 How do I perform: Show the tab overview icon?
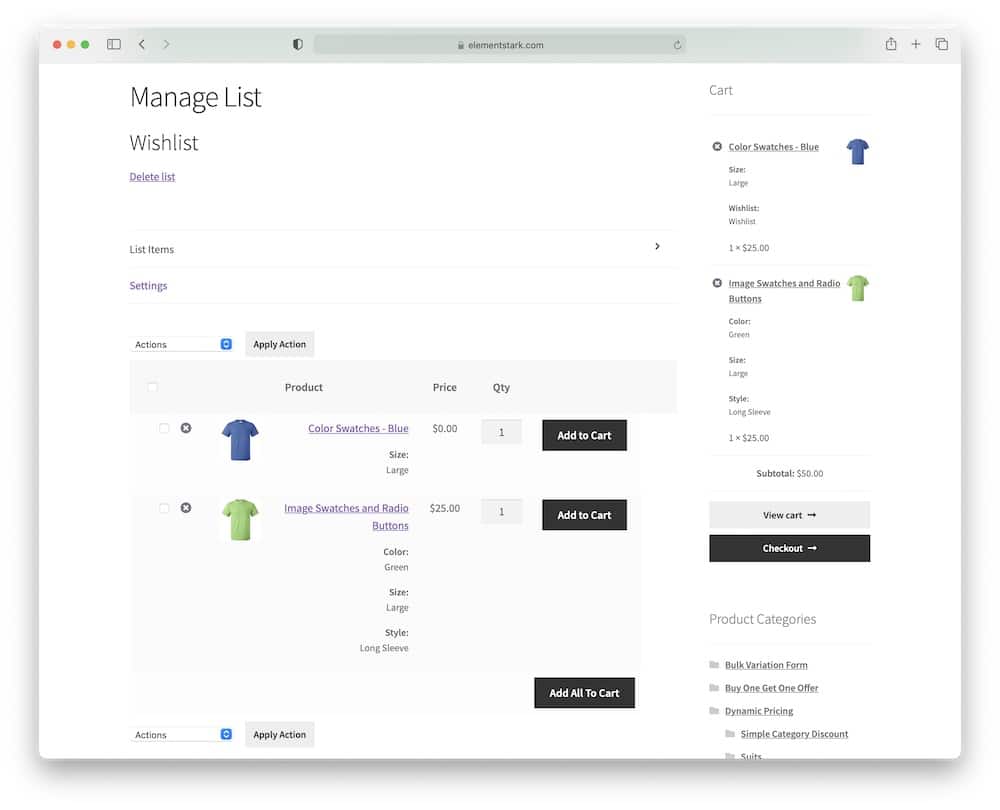coord(941,44)
